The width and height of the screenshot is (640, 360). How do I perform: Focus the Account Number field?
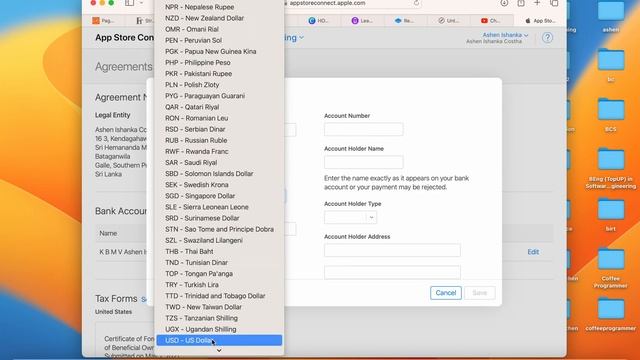364,129
